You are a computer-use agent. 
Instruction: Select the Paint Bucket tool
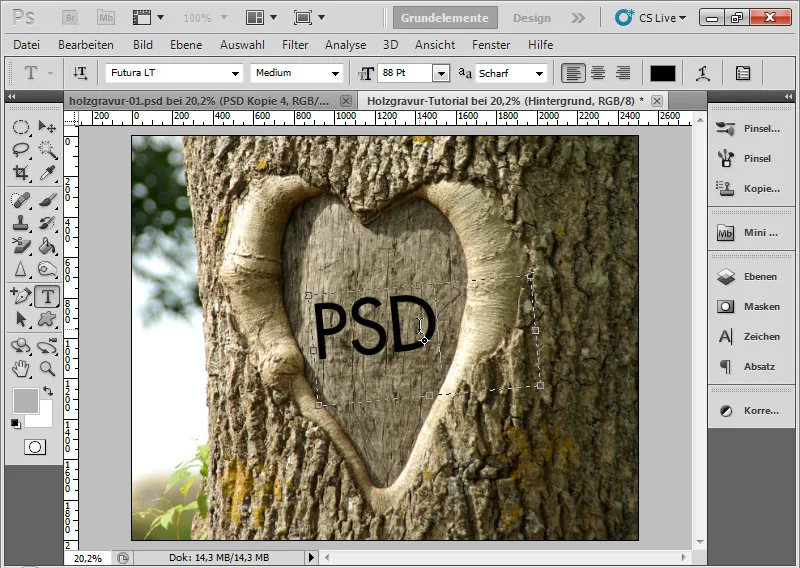[47, 246]
